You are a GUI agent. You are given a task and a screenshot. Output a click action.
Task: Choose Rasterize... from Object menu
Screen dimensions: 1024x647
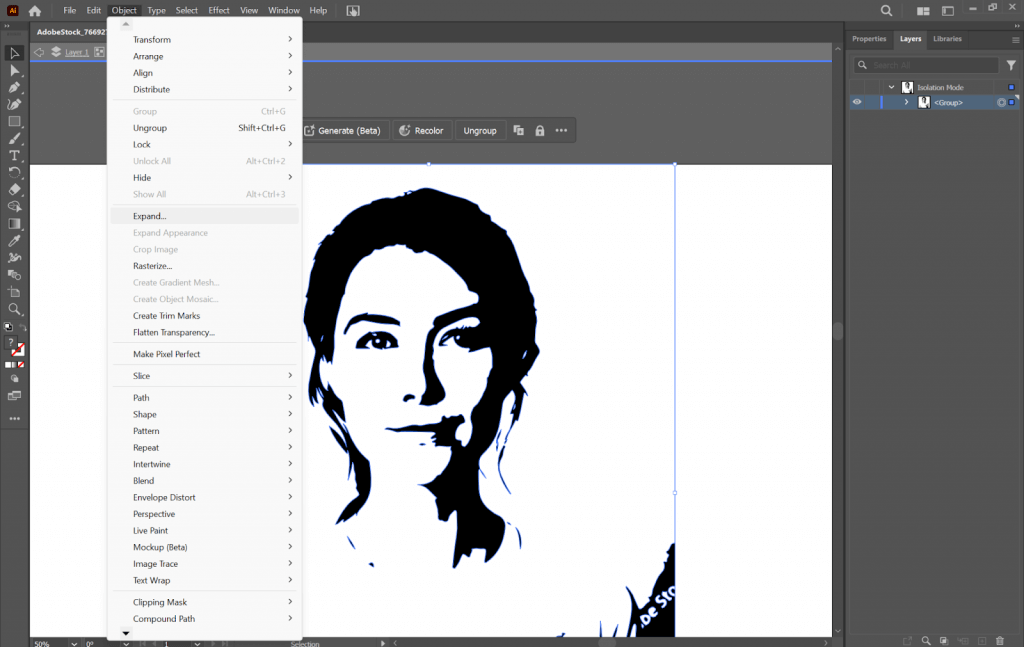tap(204, 266)
